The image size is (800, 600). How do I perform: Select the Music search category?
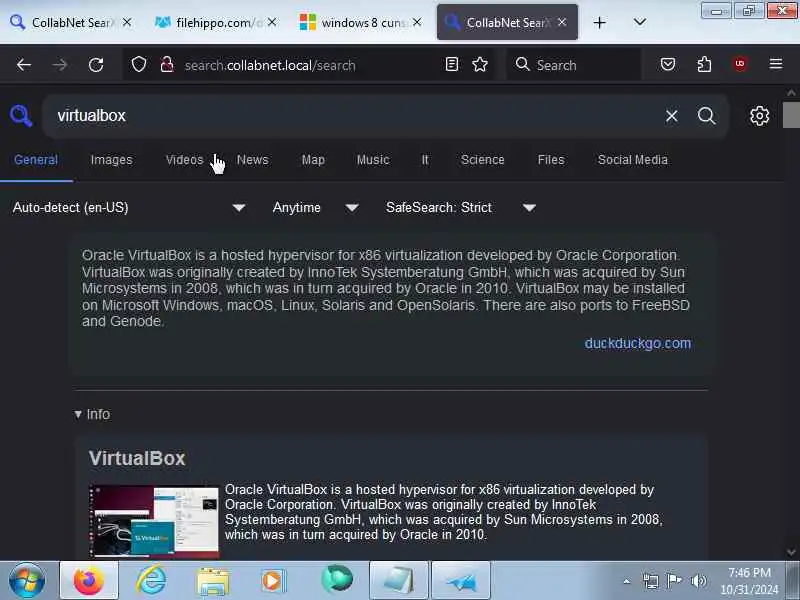click(x=373, y=160)
